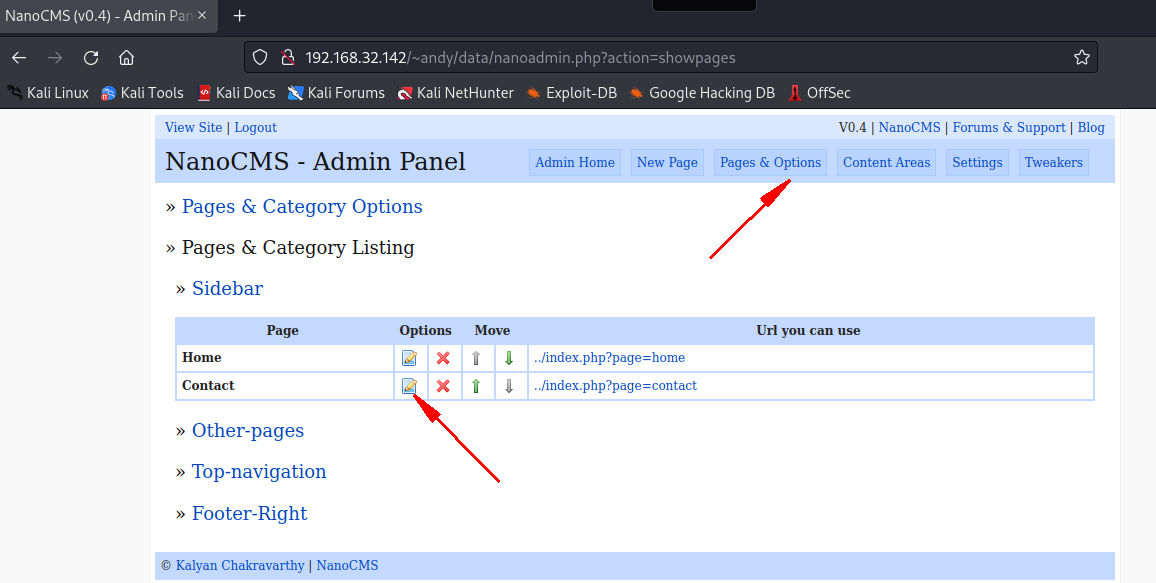Delete the Contact page red X
This screenshot has height=583, width=1156.
coord(443,385)
